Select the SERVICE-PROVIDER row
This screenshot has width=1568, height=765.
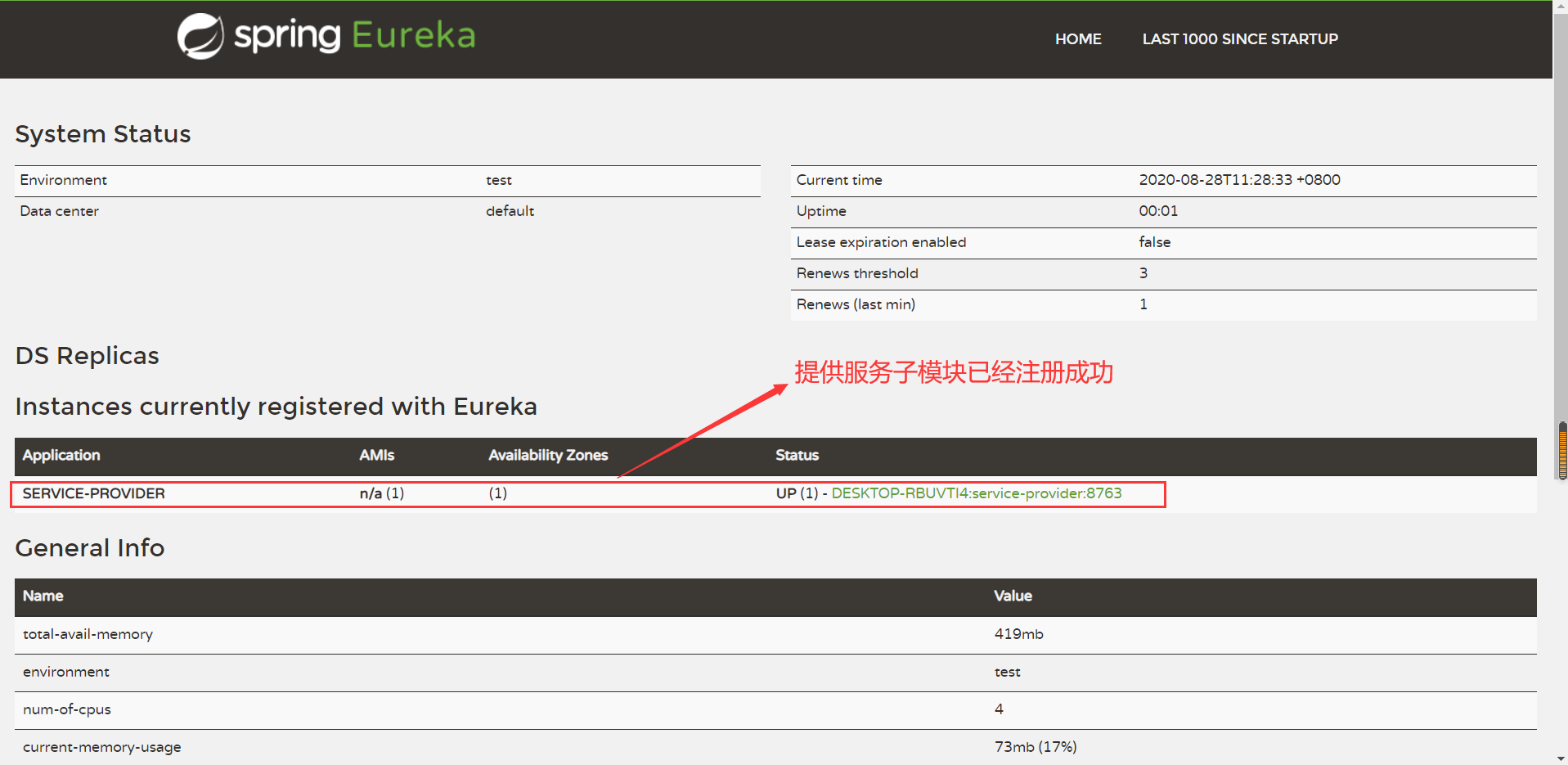93,493
